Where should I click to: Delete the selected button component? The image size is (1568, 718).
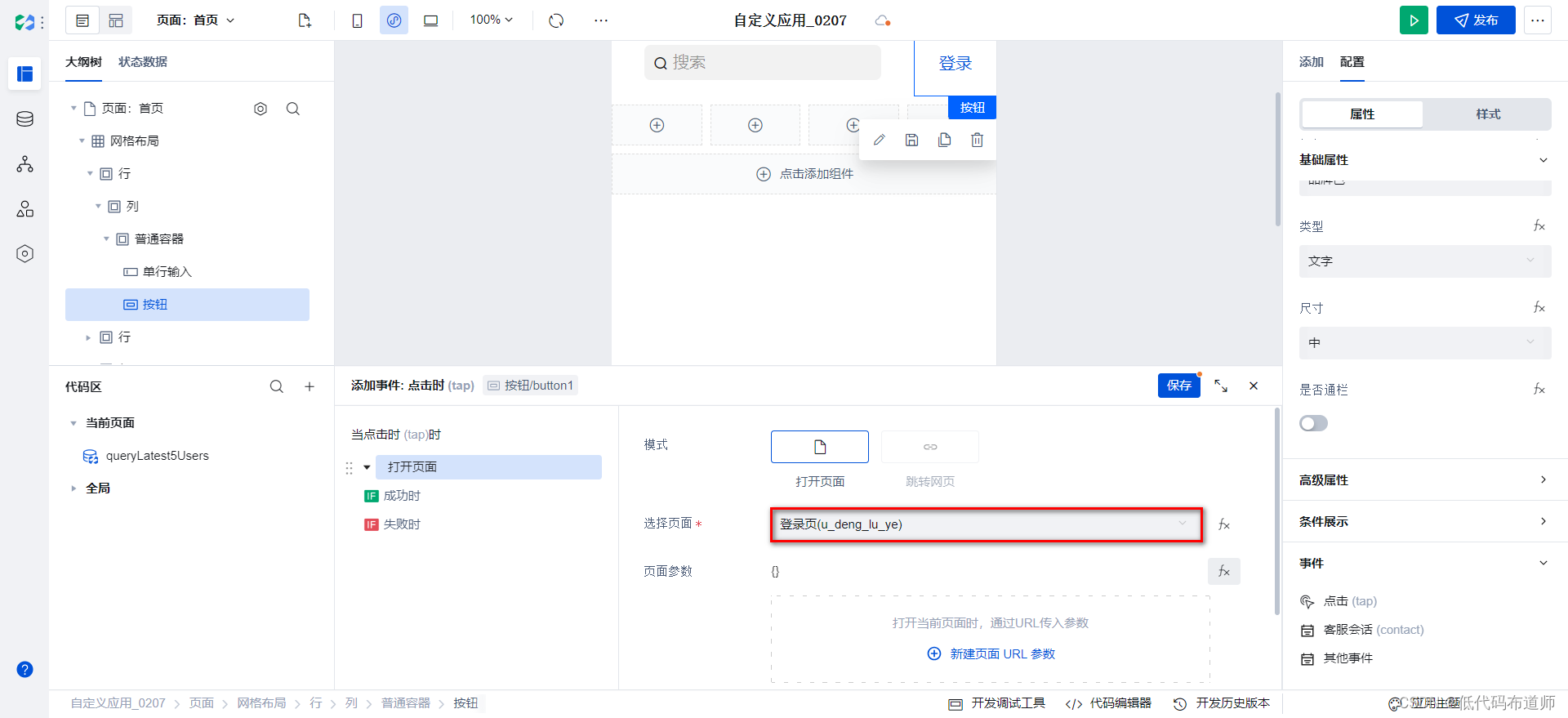(977, 140)
